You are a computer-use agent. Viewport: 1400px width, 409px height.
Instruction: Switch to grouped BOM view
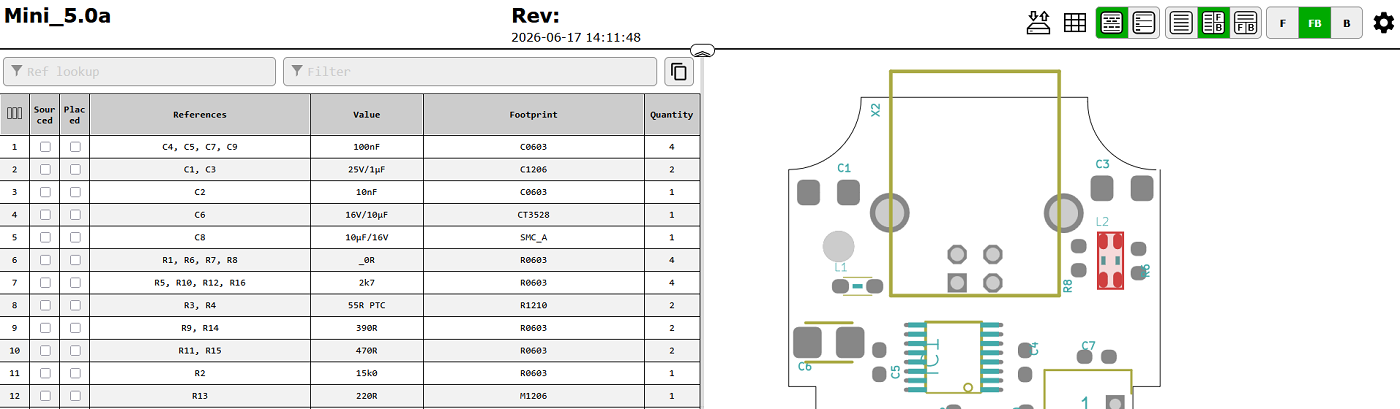[1112, 23]
